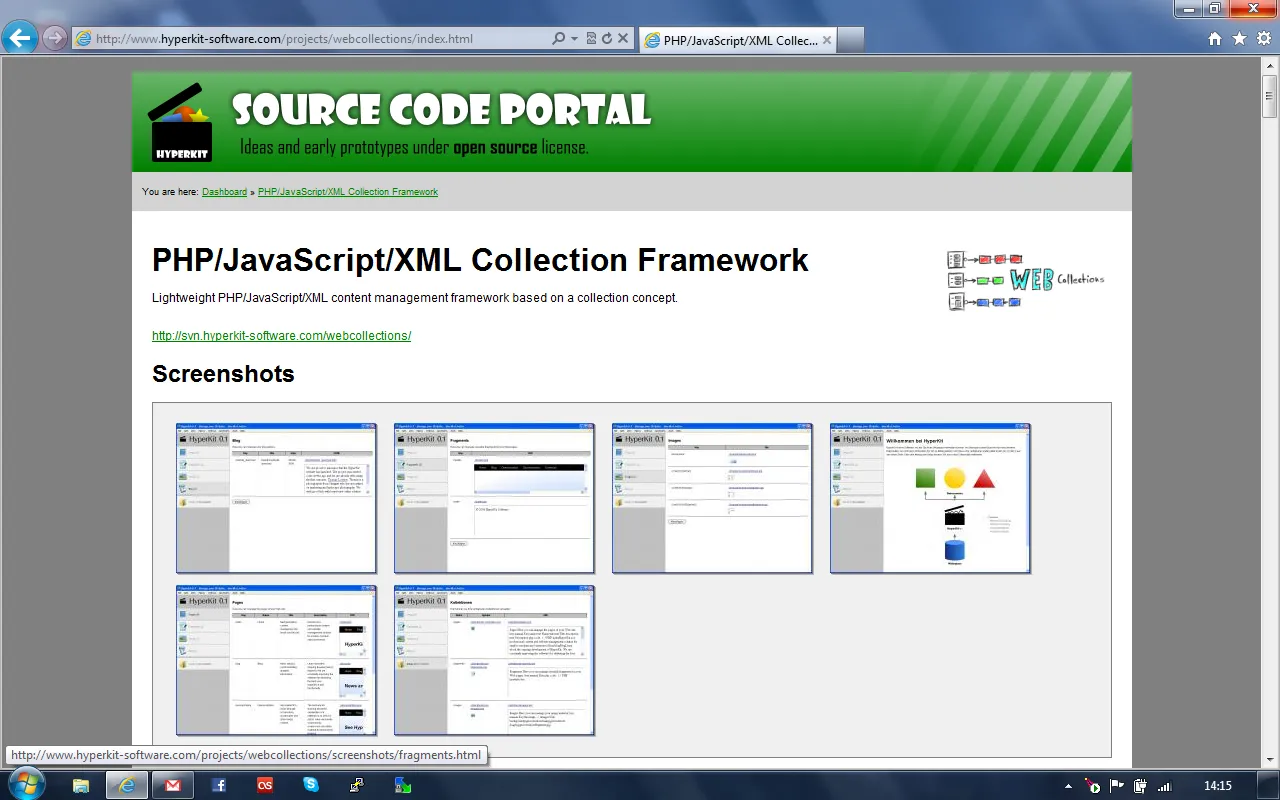
Task: Follow the Dashboard breadcrumb link
Action: pyautogui.click(x=224, y=192)
